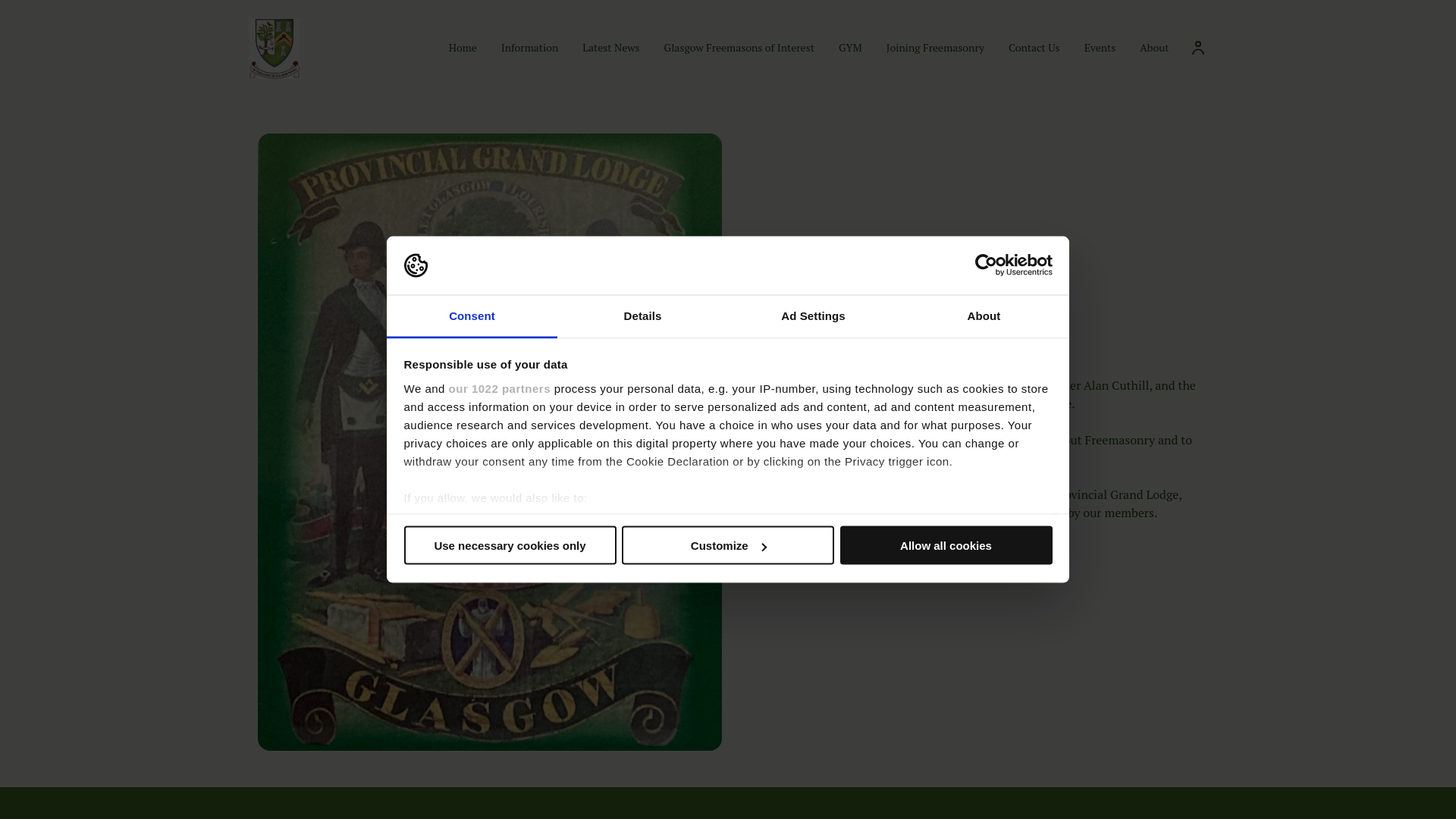This screenshot has width=1456, height=819.
Task: Click the Provincial Grand Lodge crest logo
Action: click(x=275, y=48)
